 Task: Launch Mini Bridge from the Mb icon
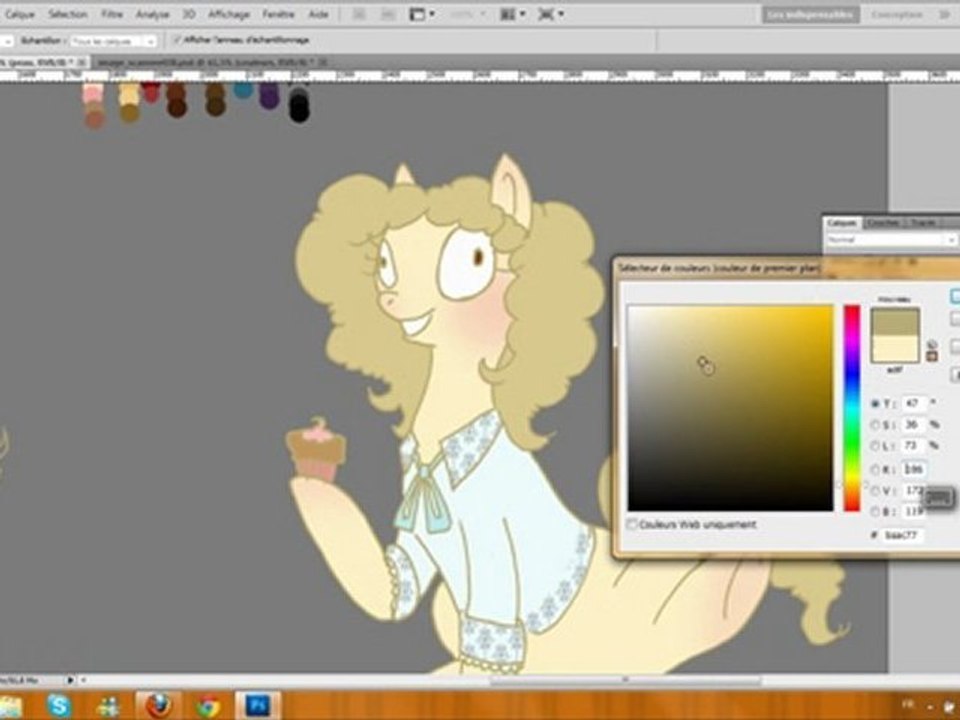(x=388, y=15)
